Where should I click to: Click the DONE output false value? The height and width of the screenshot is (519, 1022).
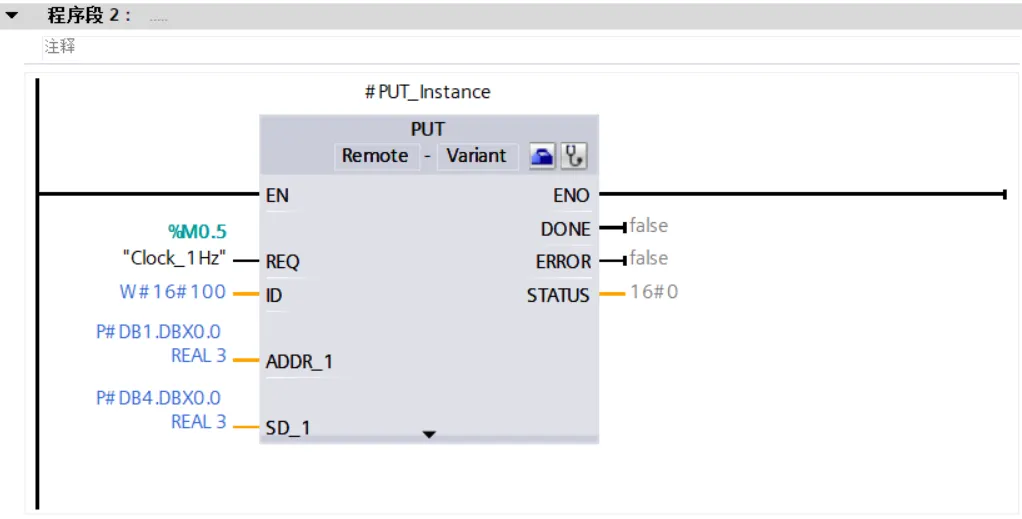click(649, 226)
